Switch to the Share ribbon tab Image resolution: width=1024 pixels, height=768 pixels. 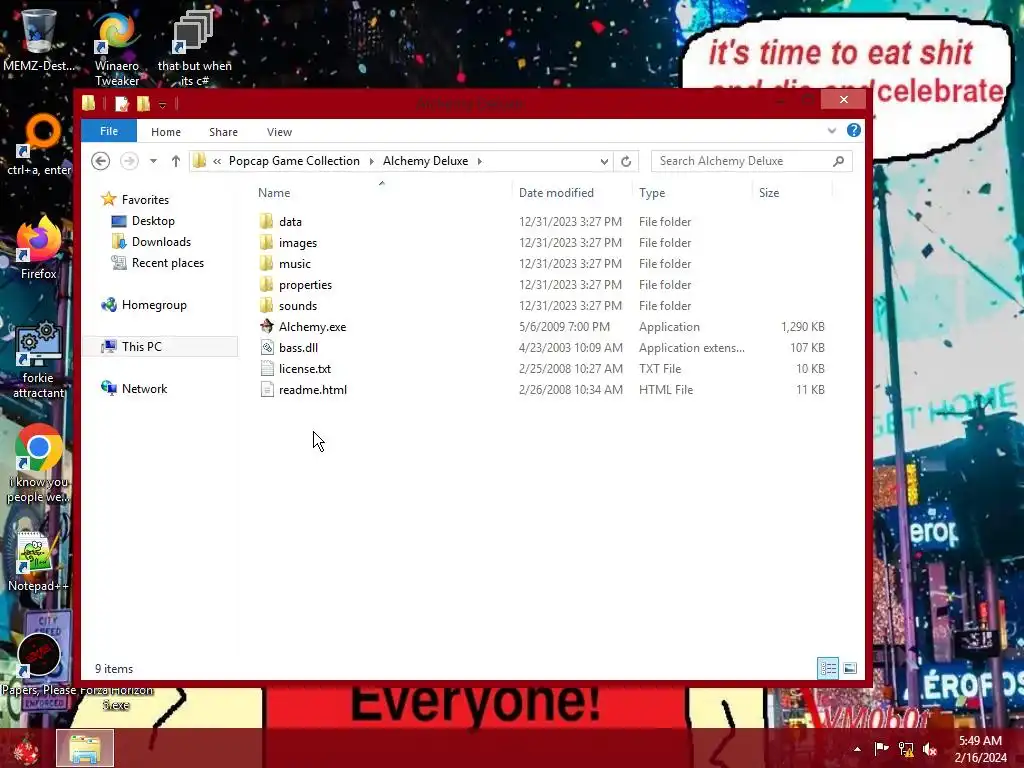[x=223, y=132]
